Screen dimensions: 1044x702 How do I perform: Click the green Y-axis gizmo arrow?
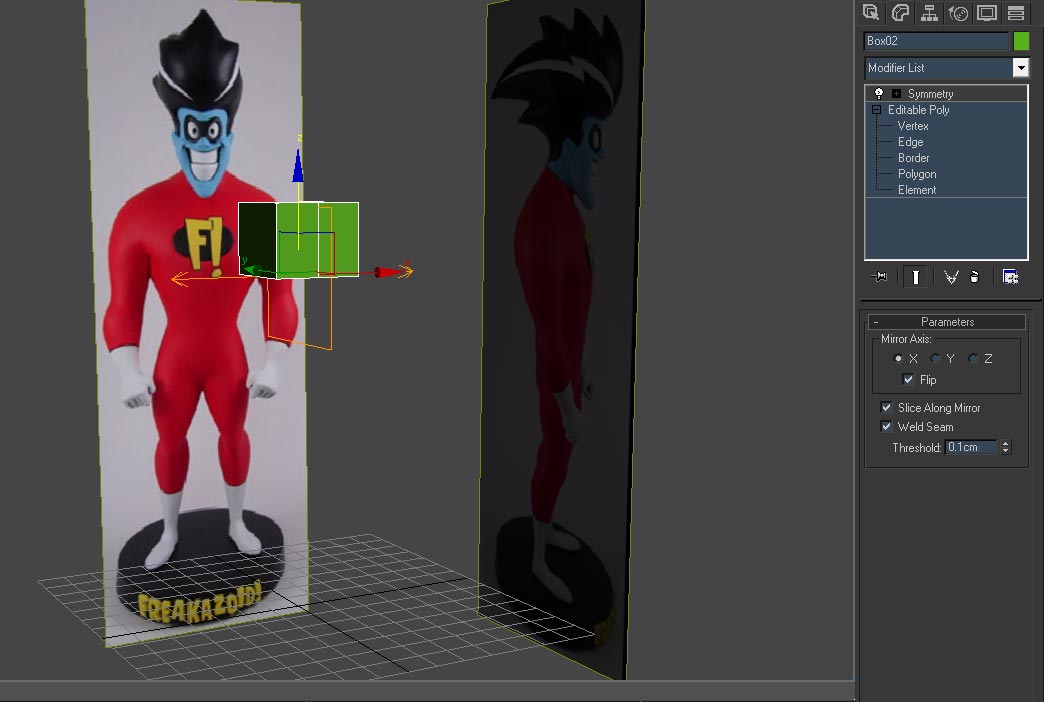[254, 270]
